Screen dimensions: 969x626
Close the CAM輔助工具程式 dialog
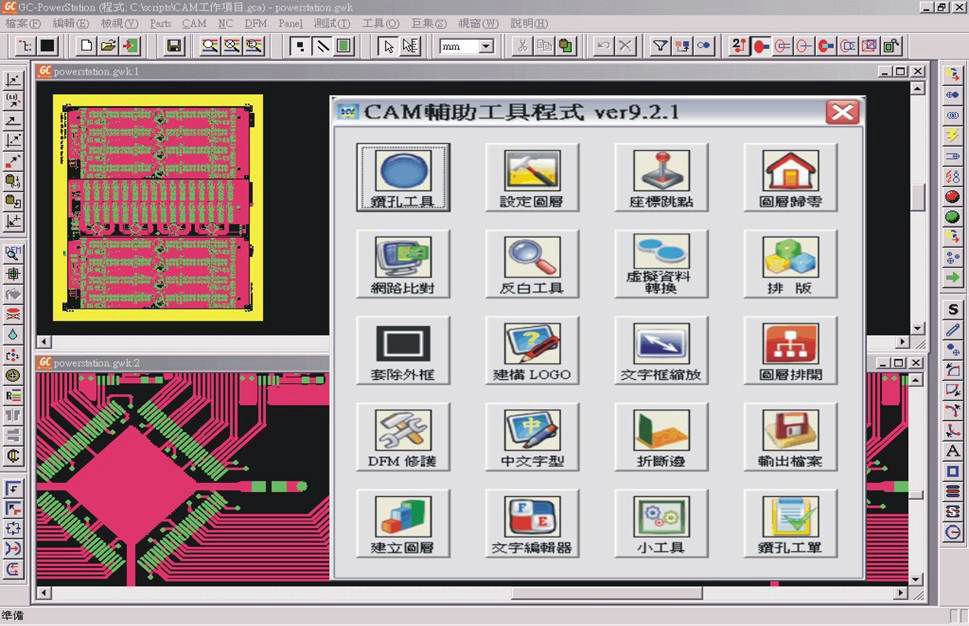tap(842, 111)
